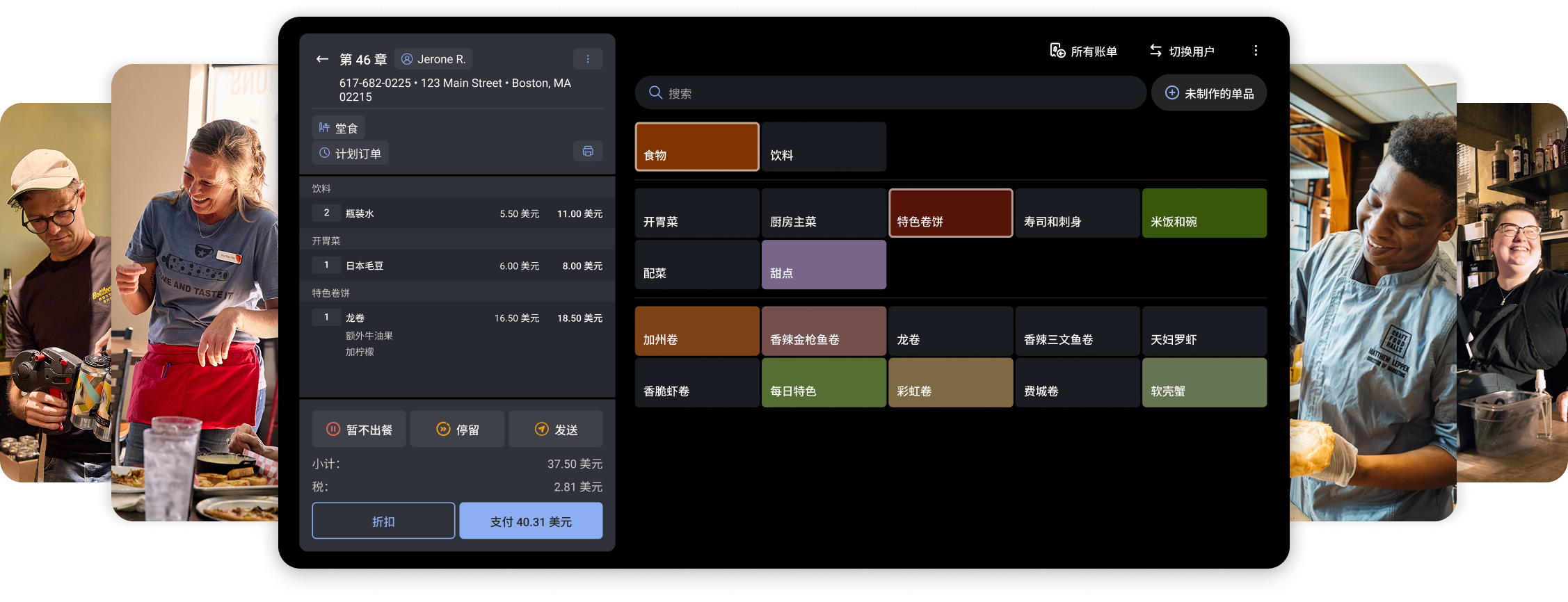Viewport: 1568px width, 602px height.
Task: Click the 停留 stay button
Action: click(457, 429)
